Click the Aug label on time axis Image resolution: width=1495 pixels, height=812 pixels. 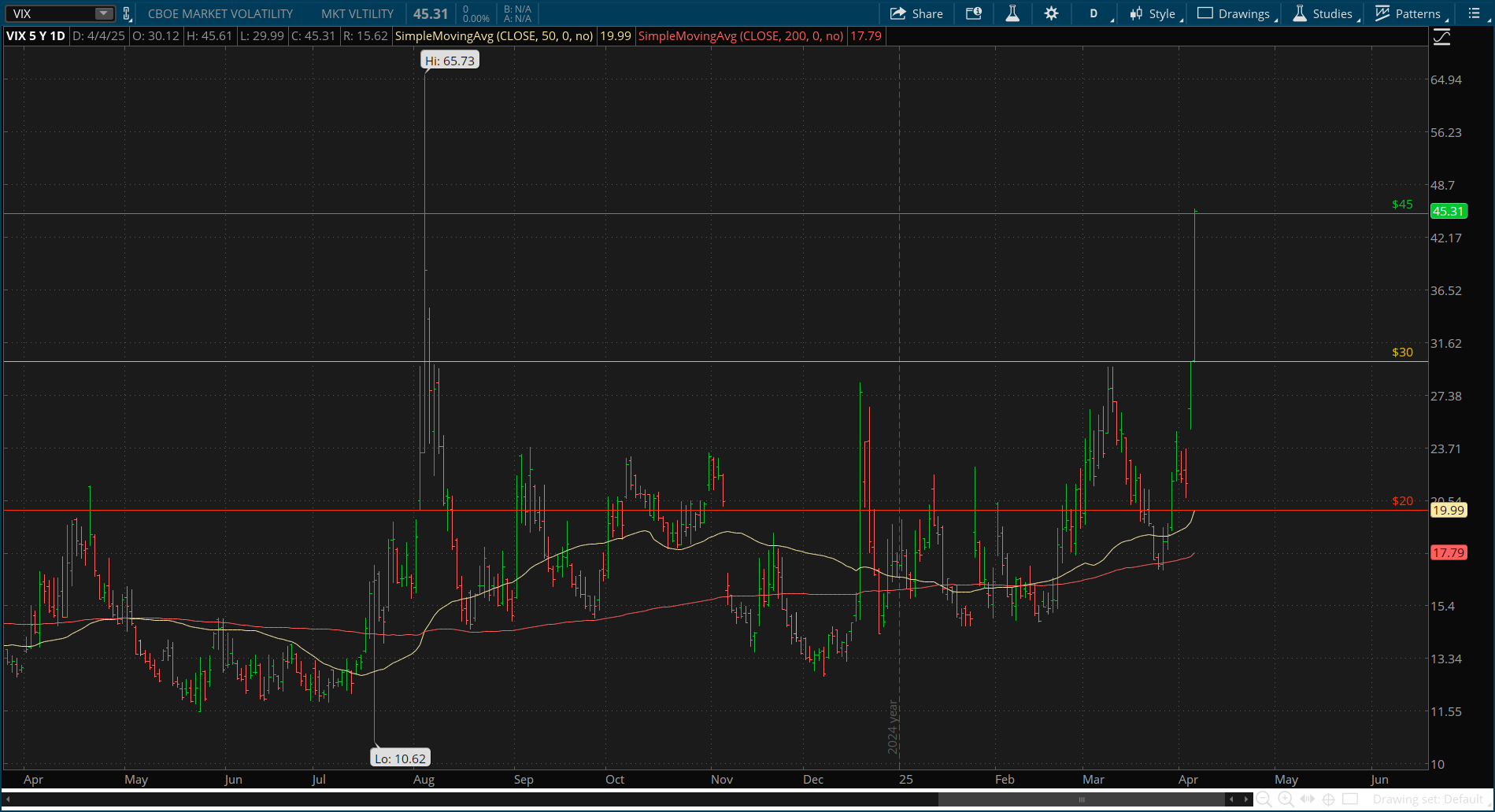point(424,780)
